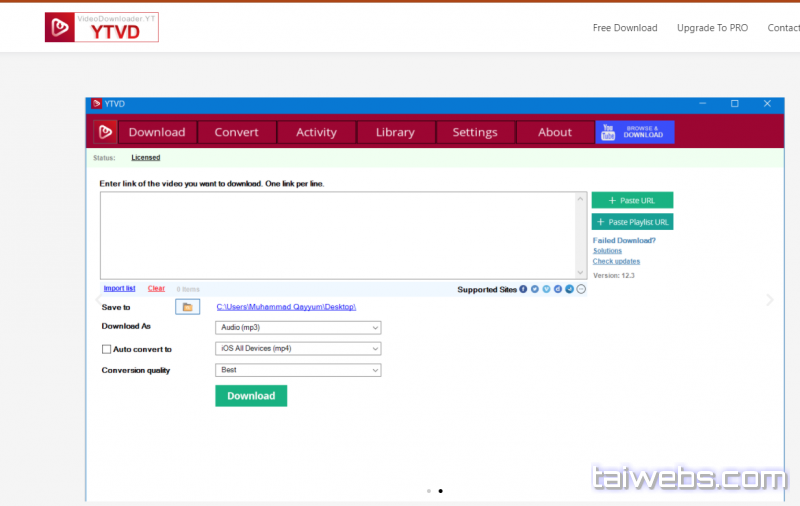Open the YouTube Browse & Download button
800x506 pixels.
(635, 132)
